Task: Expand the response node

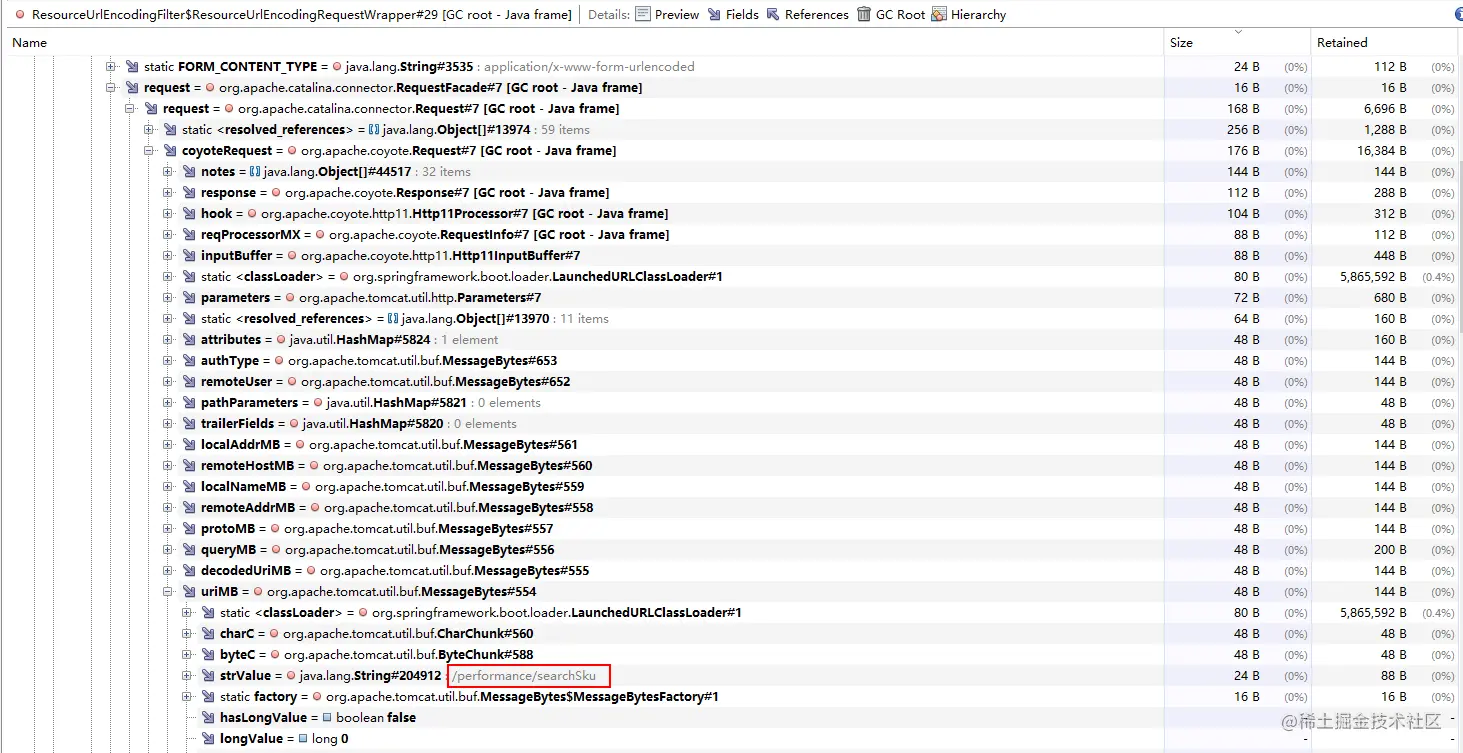Action: [167, 193]
